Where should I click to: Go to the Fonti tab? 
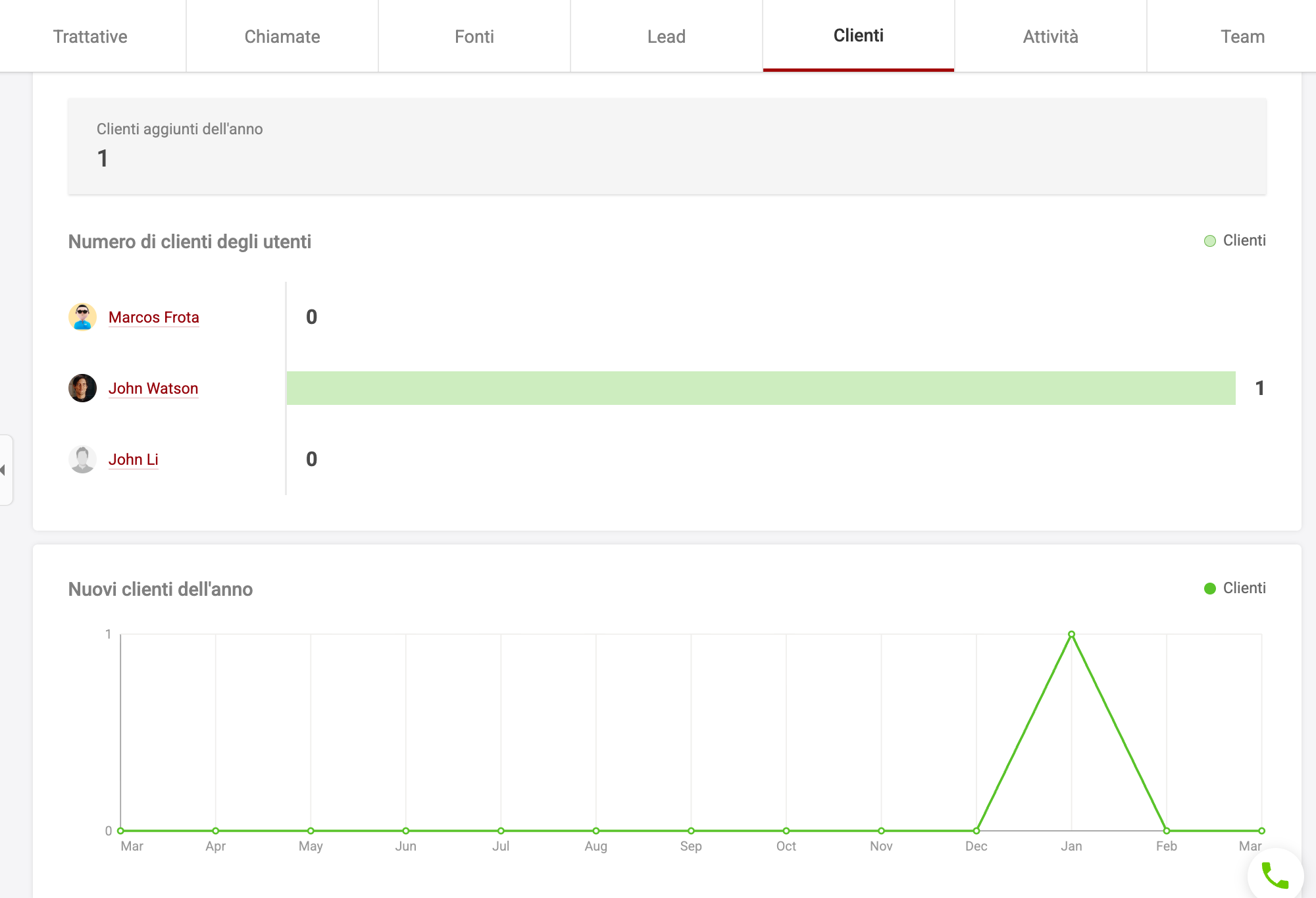coord(474,36)
